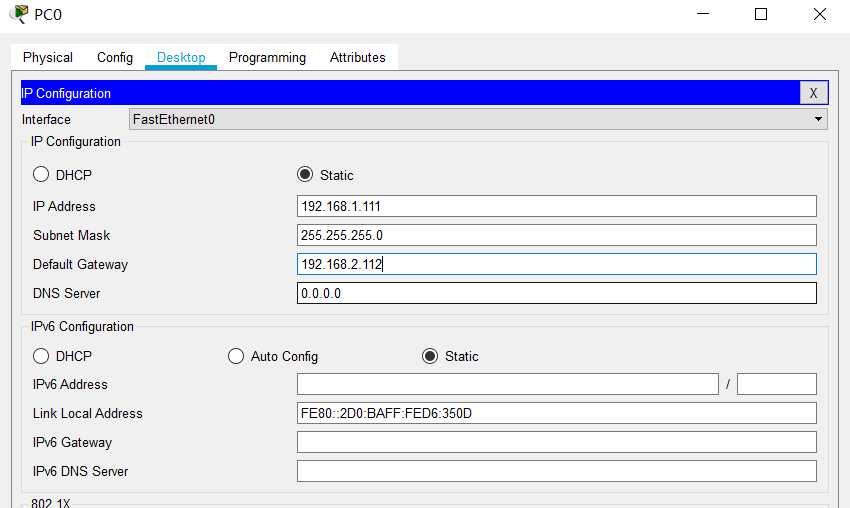The width and height of the screenshot is (850, 508).
Task: Open the Physical tab
Action: click(x=48, y=57)
